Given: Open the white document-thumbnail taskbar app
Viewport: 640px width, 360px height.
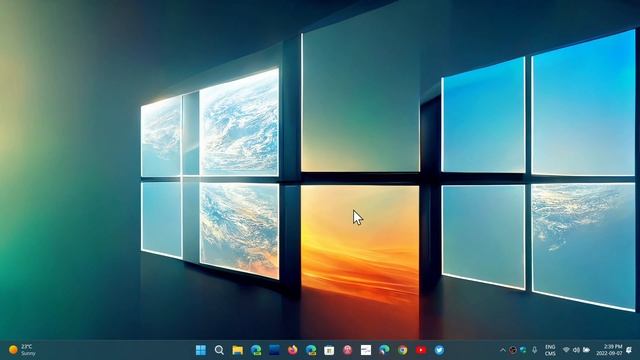Looking at the screenshot, I should (366, 350).
